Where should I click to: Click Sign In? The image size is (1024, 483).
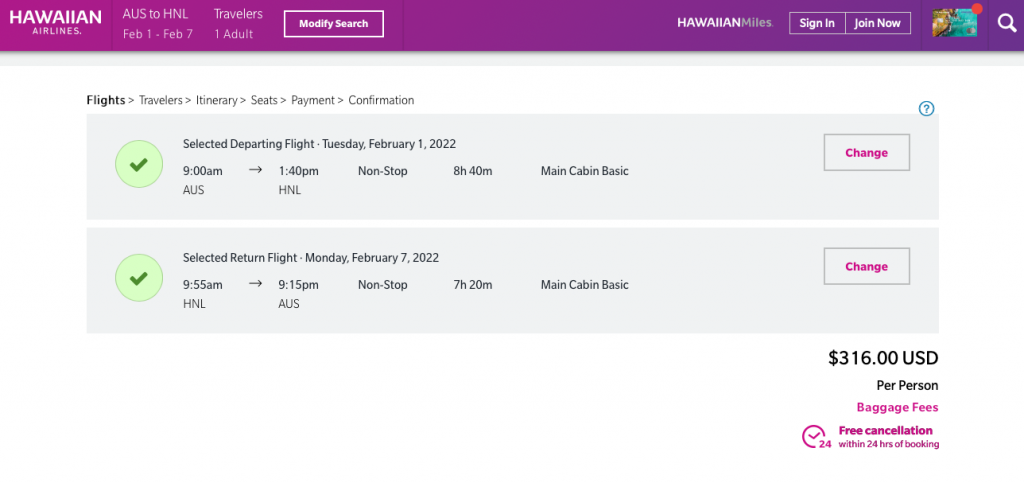click(x=817, y=23)
